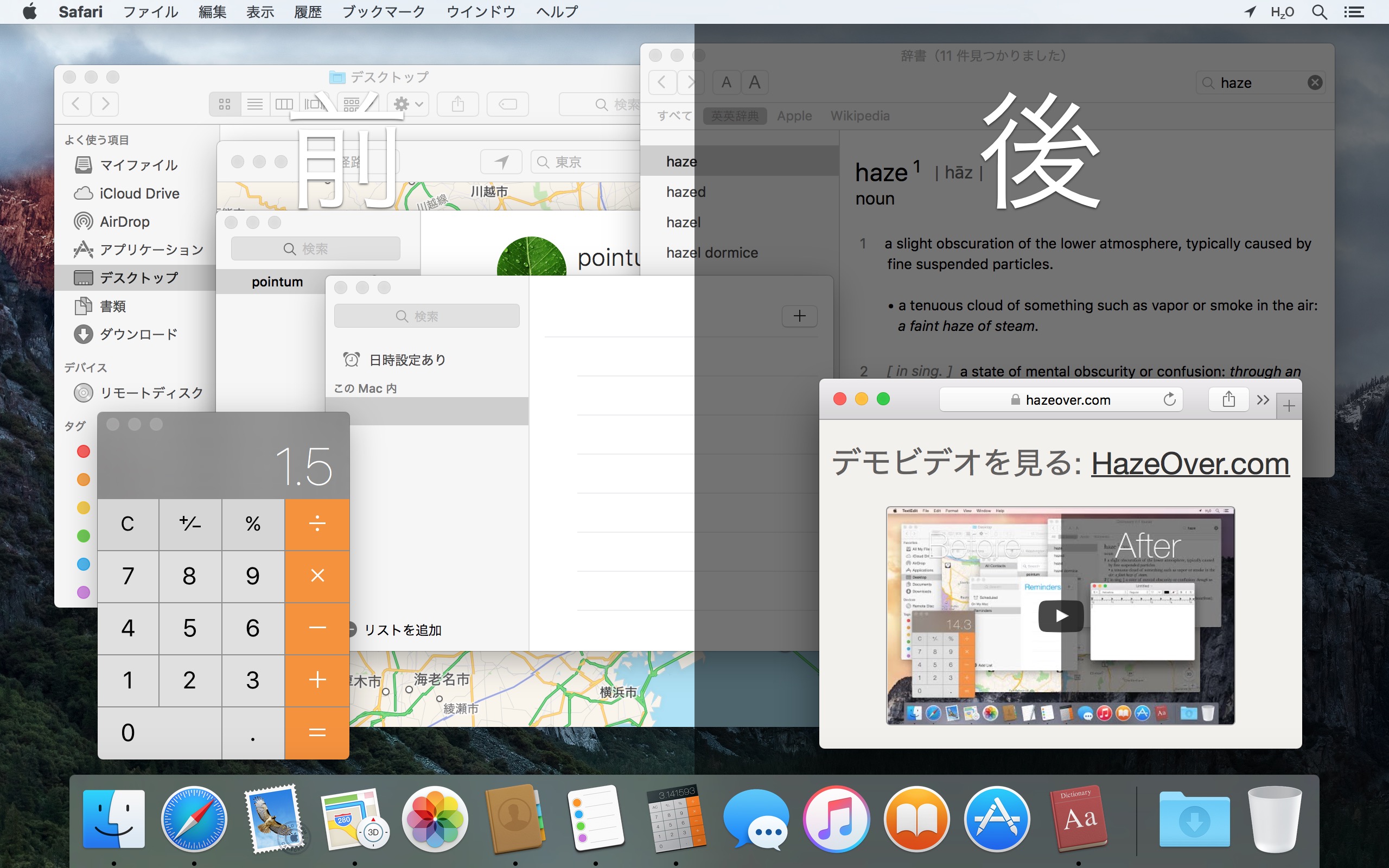Open Notification Center from the menu bar
The height and width of the screenshot is (868, 1389).
[1354, 12]
